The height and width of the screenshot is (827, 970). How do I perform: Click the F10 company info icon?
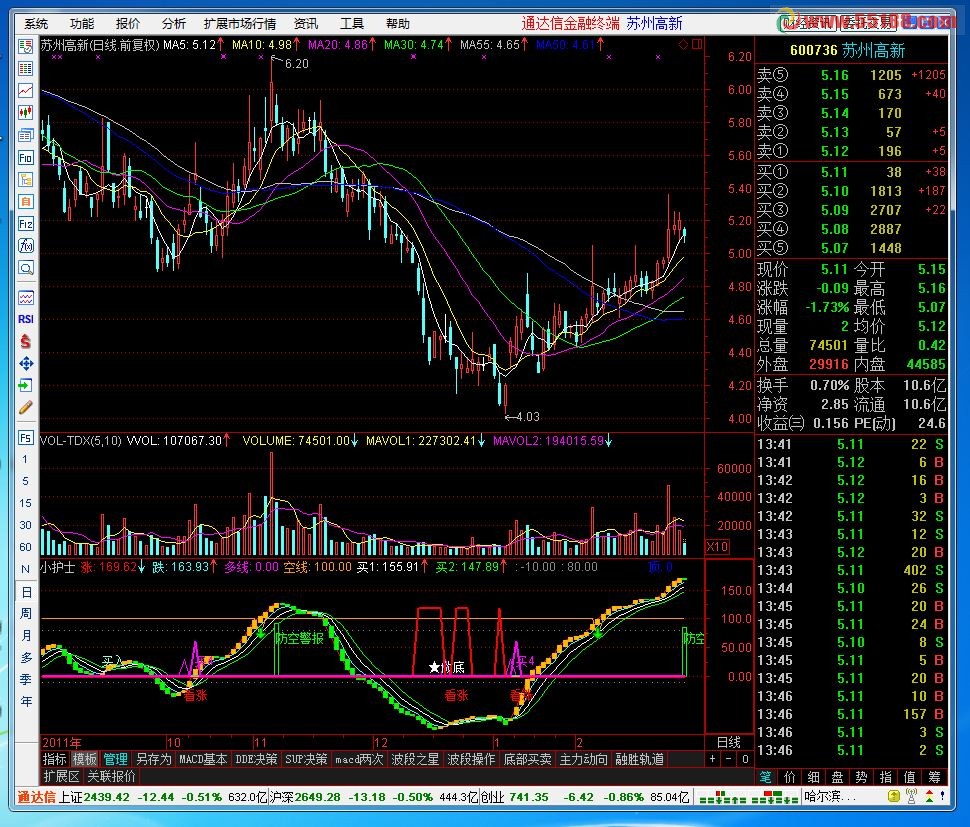click(25, 157)
